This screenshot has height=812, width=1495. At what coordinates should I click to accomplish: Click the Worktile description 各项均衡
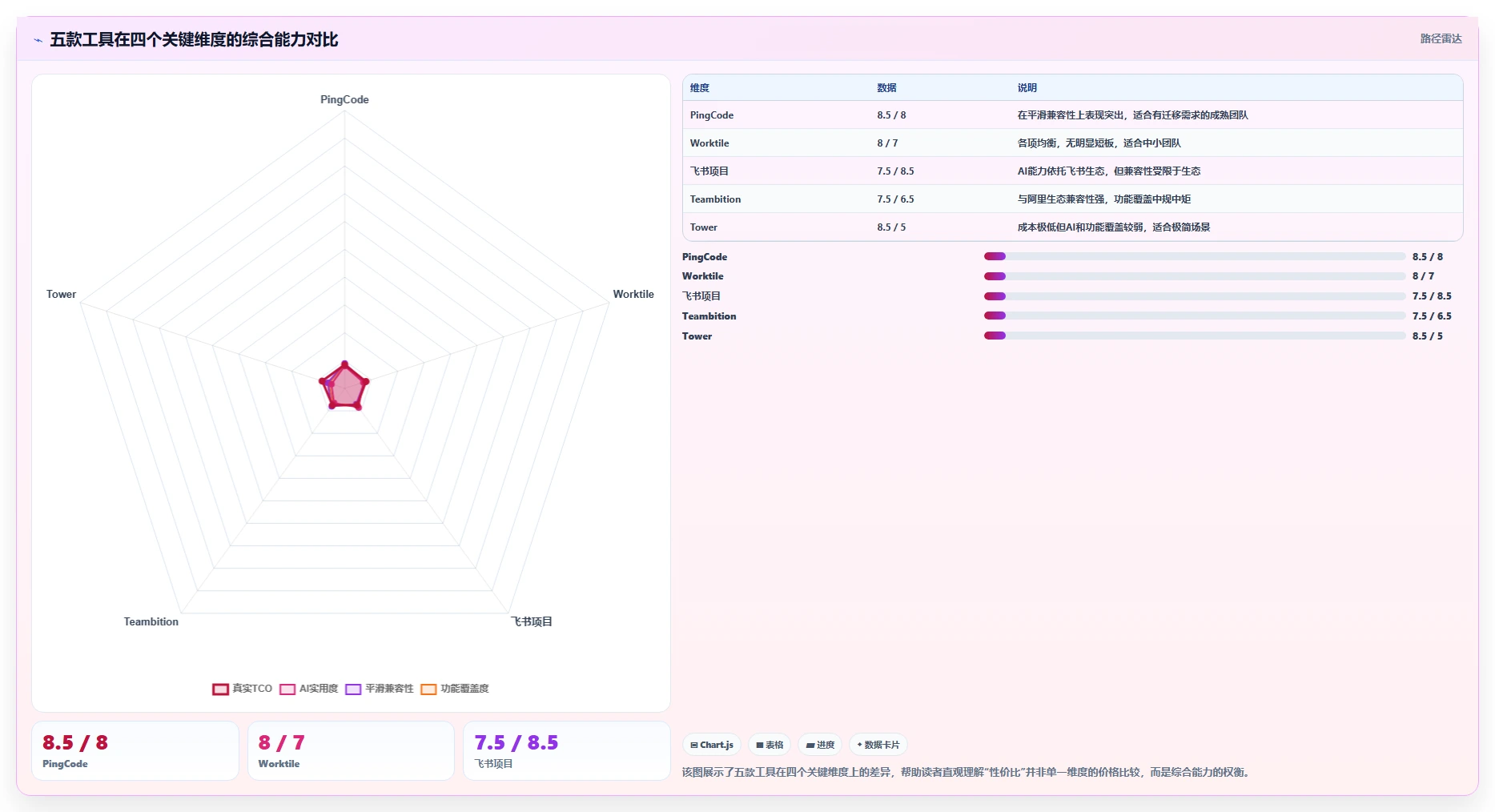tap(1099, 143)
